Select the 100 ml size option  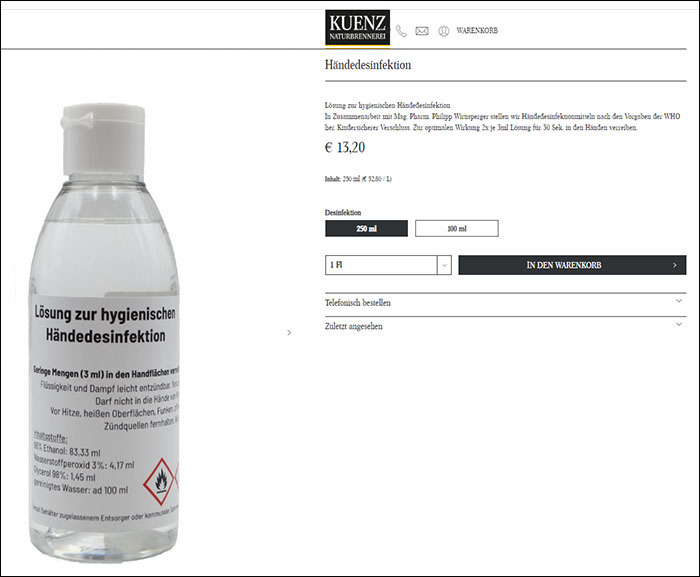pos(457,228)
